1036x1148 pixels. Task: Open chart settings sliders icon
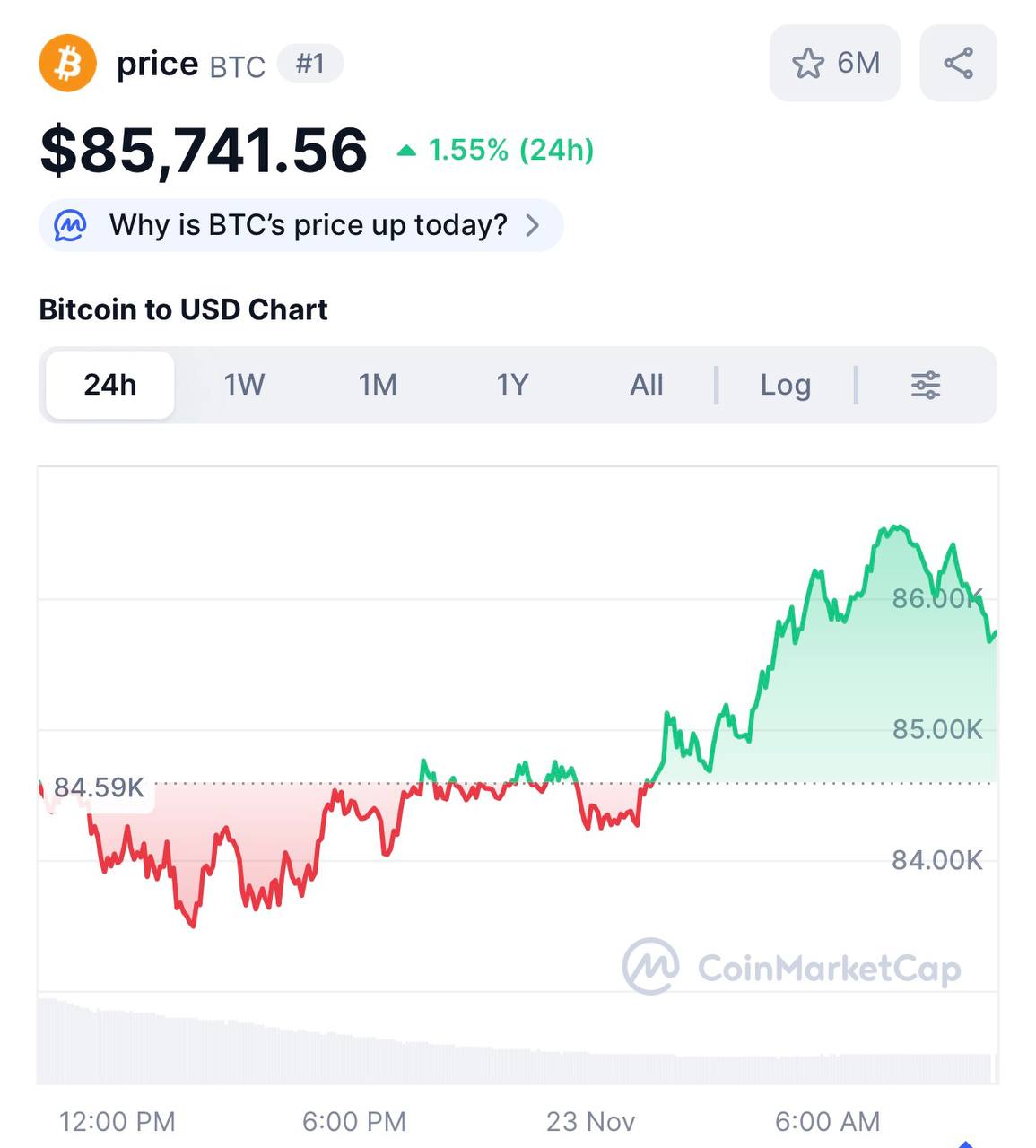point(925,385)
